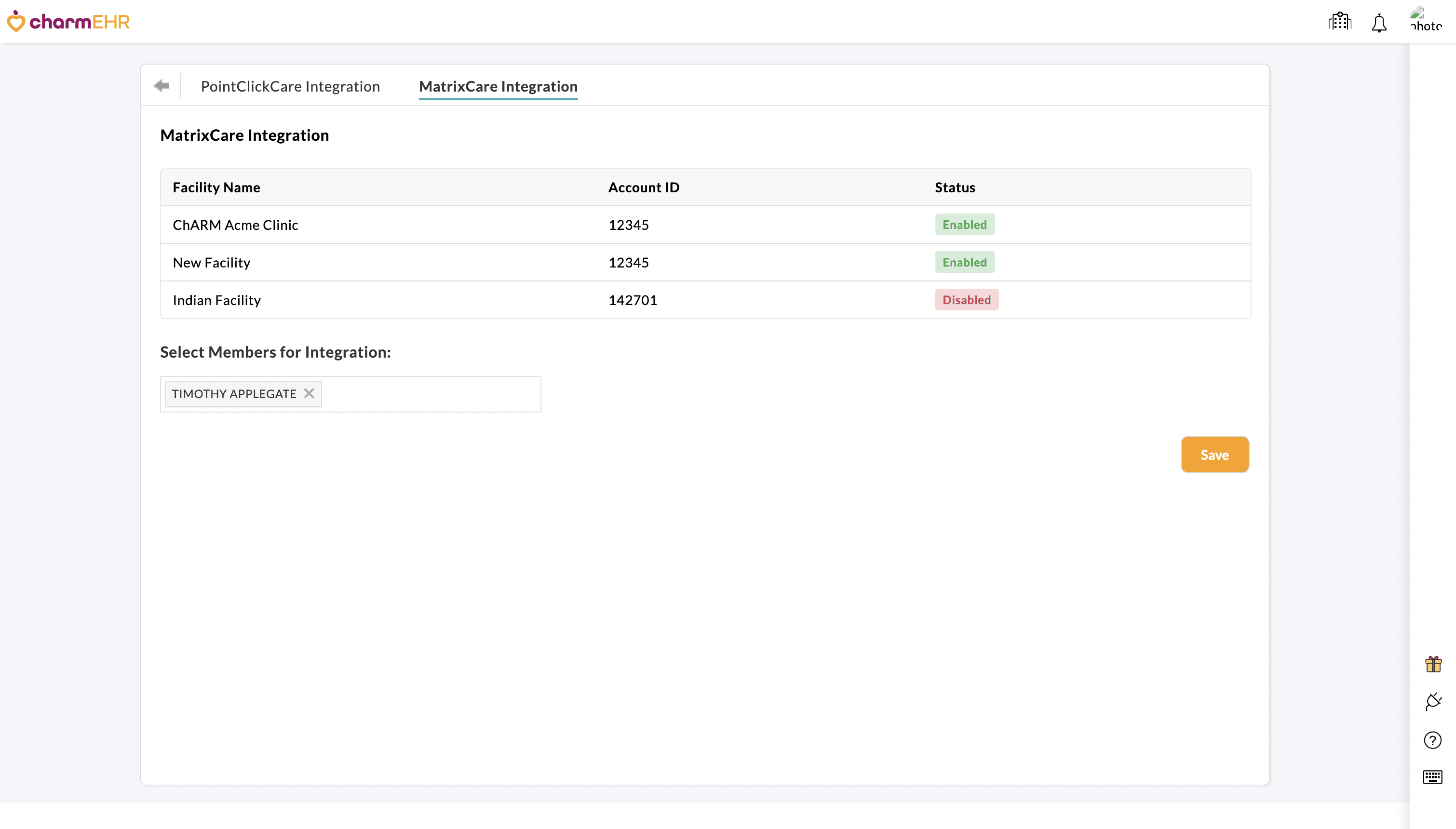The width and height of the screenshot is (1456, 829).
Task: Go back using the arrow button
Action: click(x=161, y=85)
